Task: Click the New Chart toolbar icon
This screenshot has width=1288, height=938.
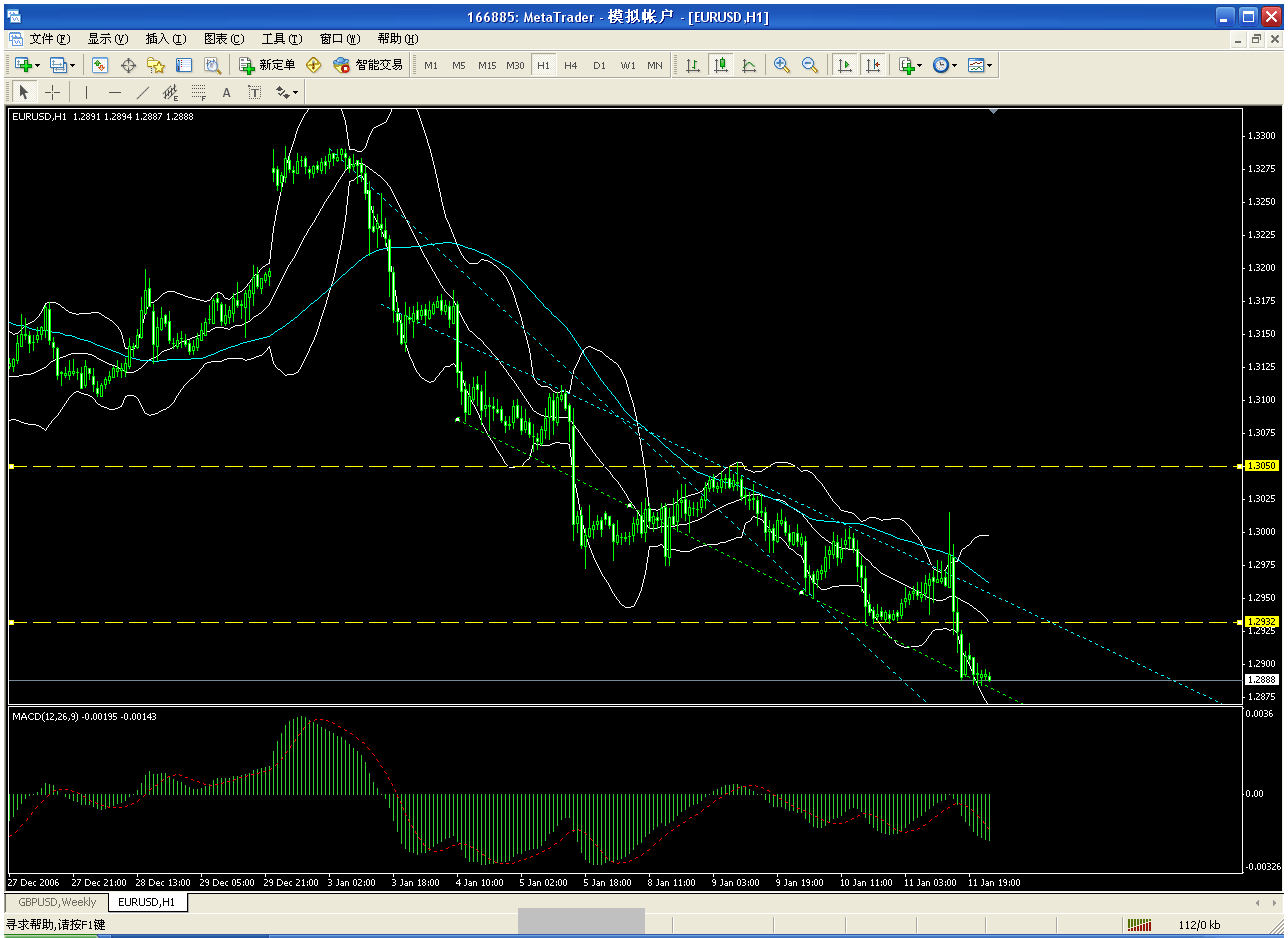Action: coord(22,65)
